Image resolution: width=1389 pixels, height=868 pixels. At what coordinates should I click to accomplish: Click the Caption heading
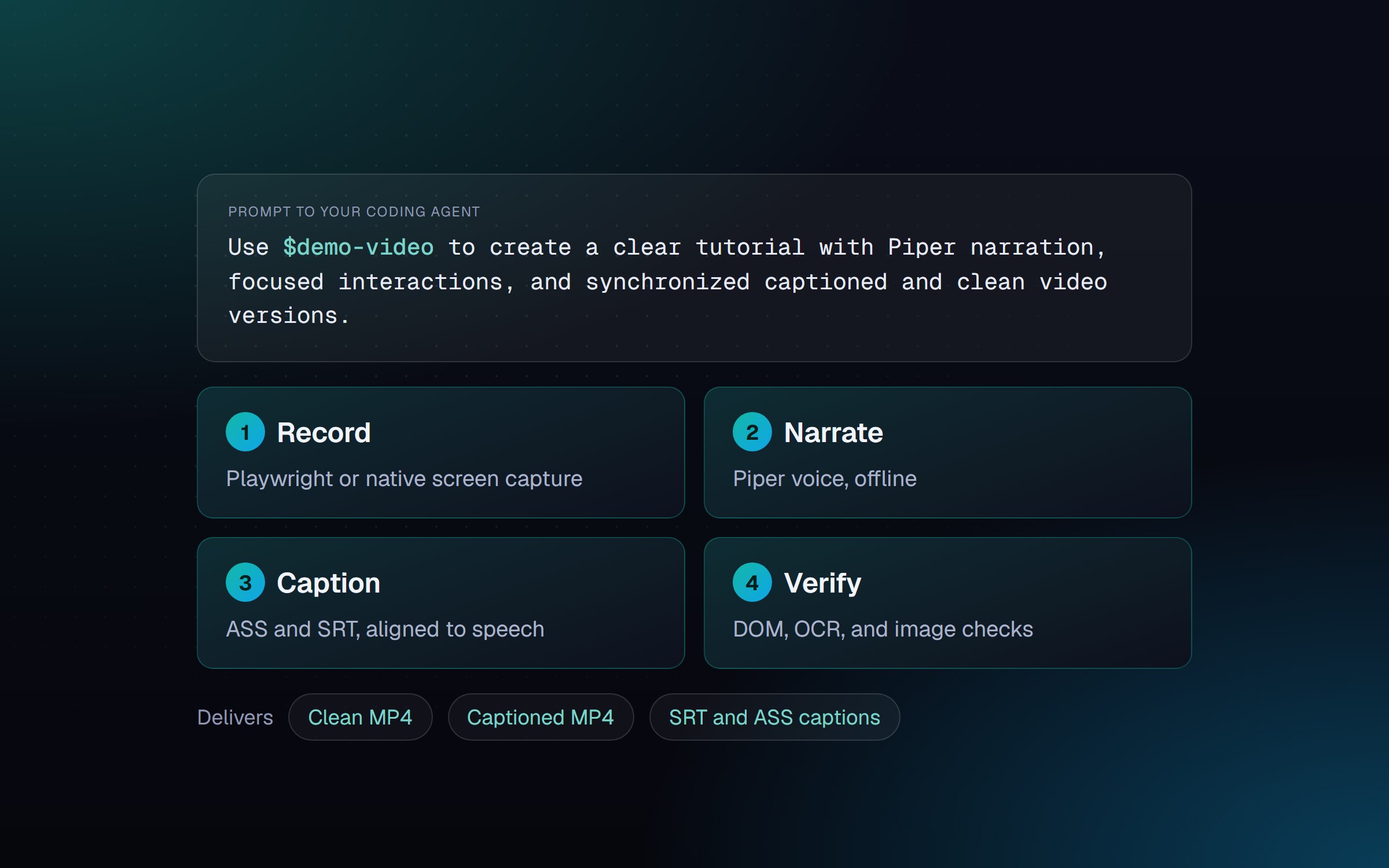329,583
